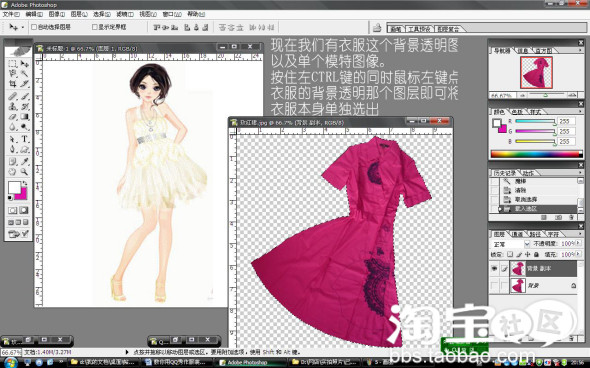590x368 pixels.
Task: Toggle link box of 背景 layer
Action: (504, 286)
